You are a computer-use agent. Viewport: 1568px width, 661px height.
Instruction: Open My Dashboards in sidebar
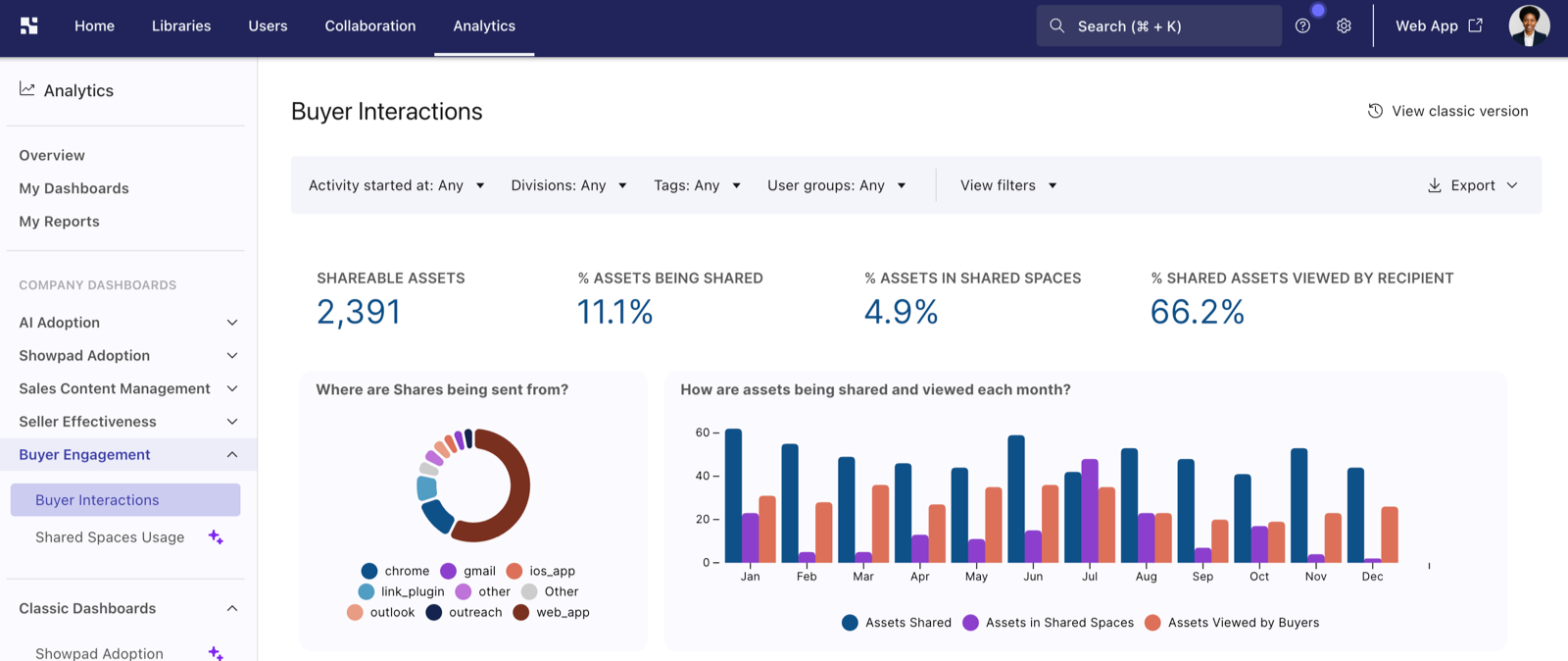[74, 188]
